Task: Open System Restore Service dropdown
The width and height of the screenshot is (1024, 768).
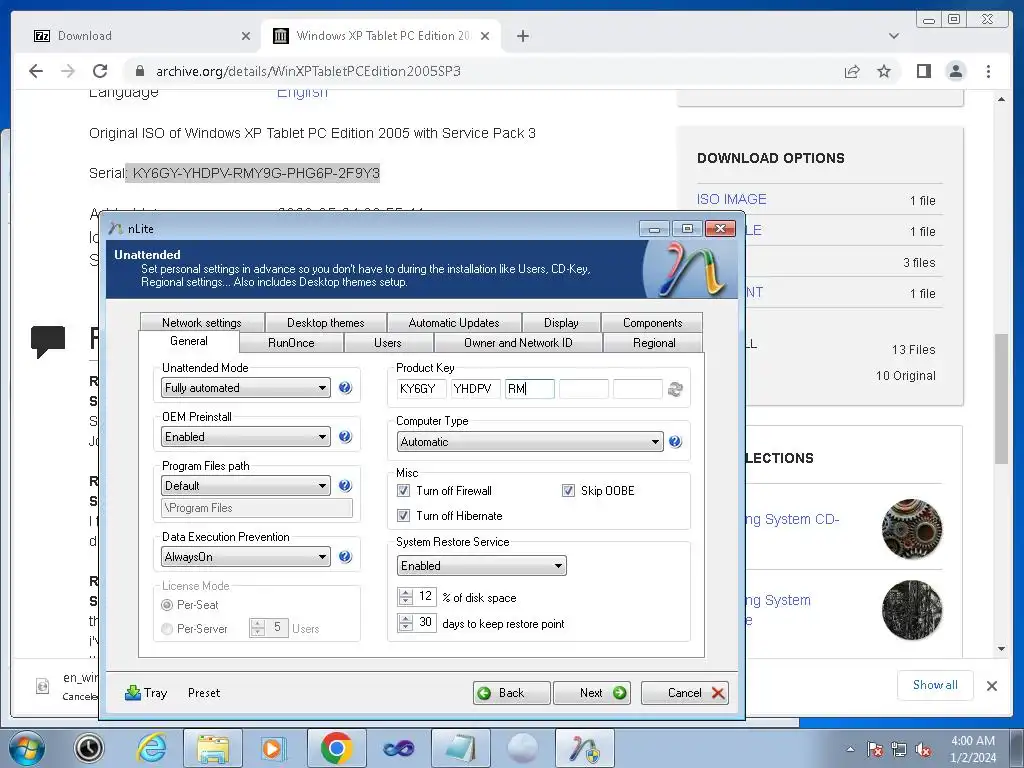Action: [481, 566]
